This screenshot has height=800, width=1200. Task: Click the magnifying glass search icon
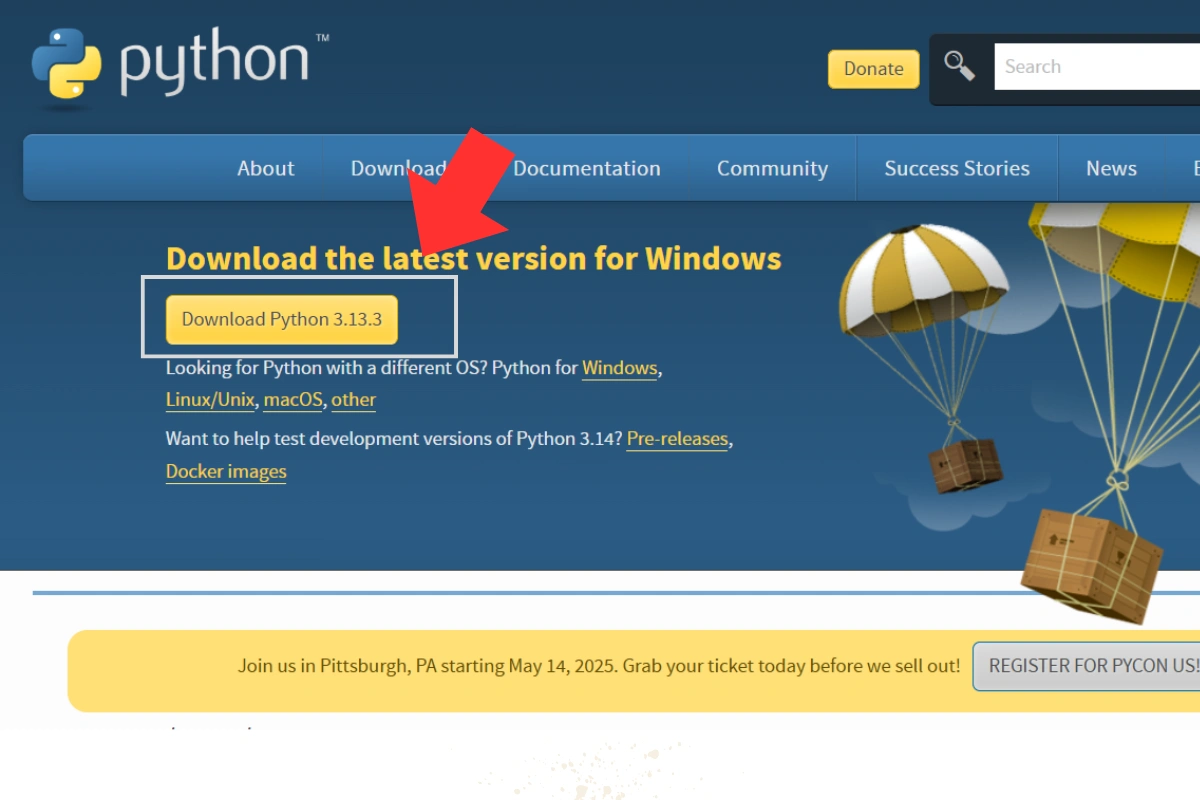coord(960,66)
